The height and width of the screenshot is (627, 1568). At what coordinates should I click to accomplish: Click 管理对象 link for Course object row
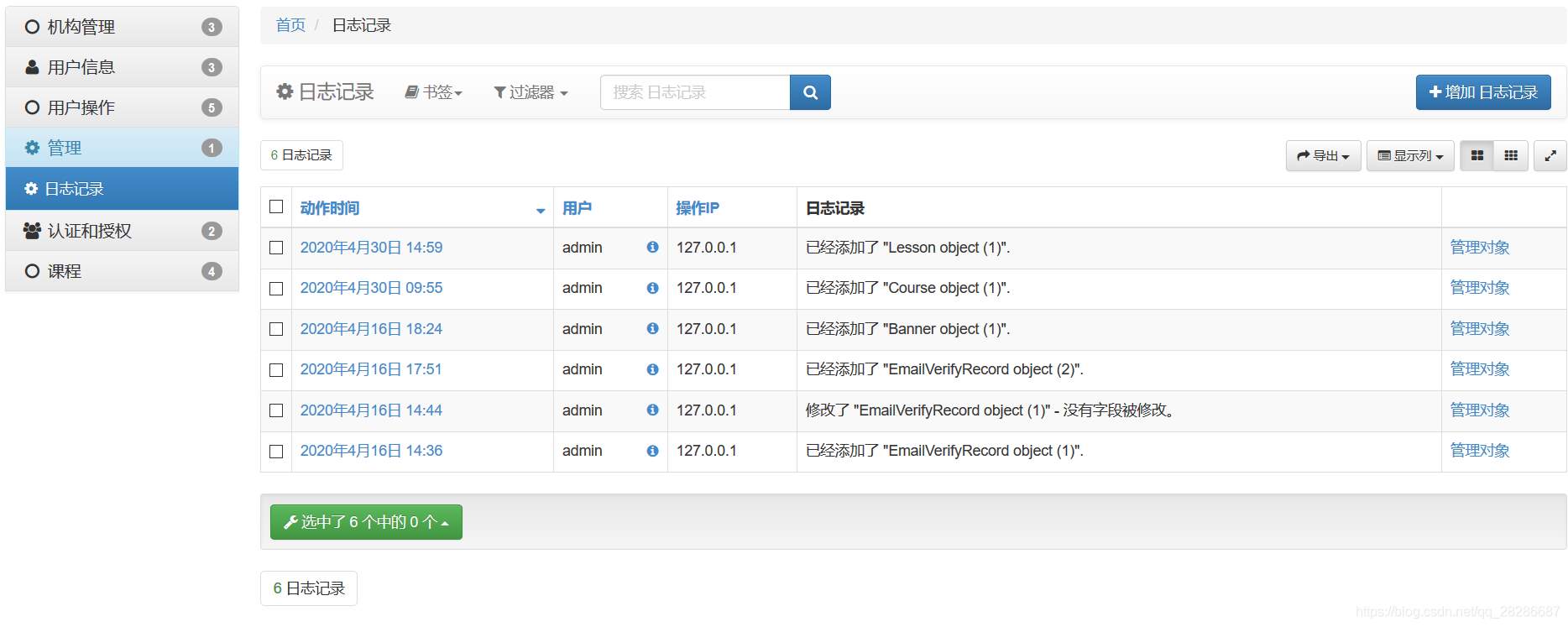(1479, 288)
